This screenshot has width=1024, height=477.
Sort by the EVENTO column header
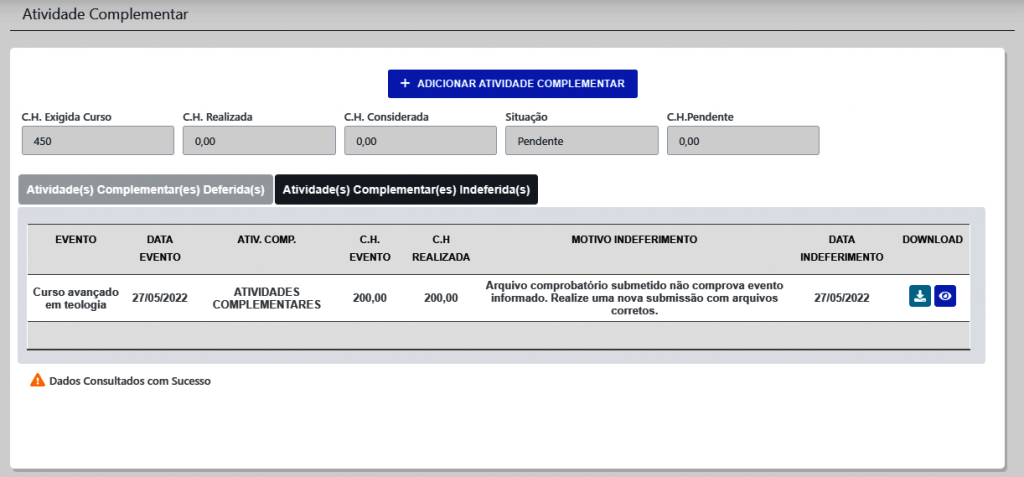pyautogui.click(x=76, y=240)
